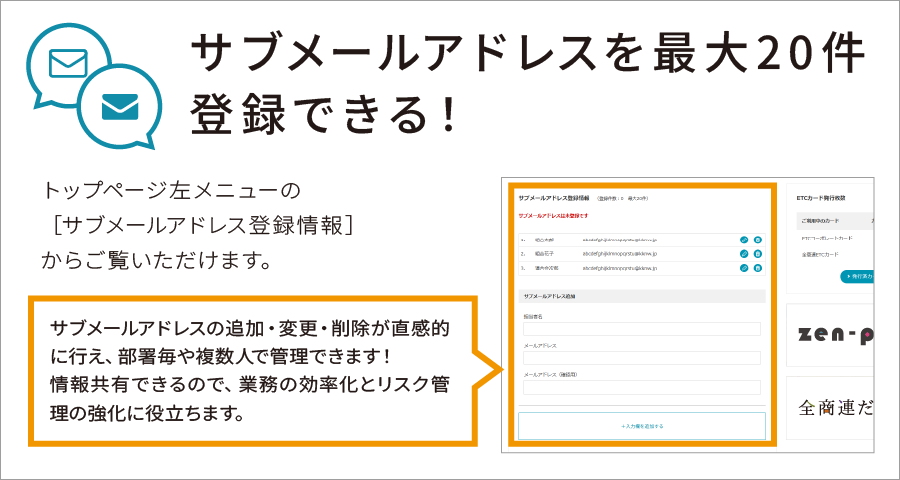Click the delete icon for the first sub-address
Viewport: 900px width, 480px height.
pyautogui.click(x=758, y=240)
